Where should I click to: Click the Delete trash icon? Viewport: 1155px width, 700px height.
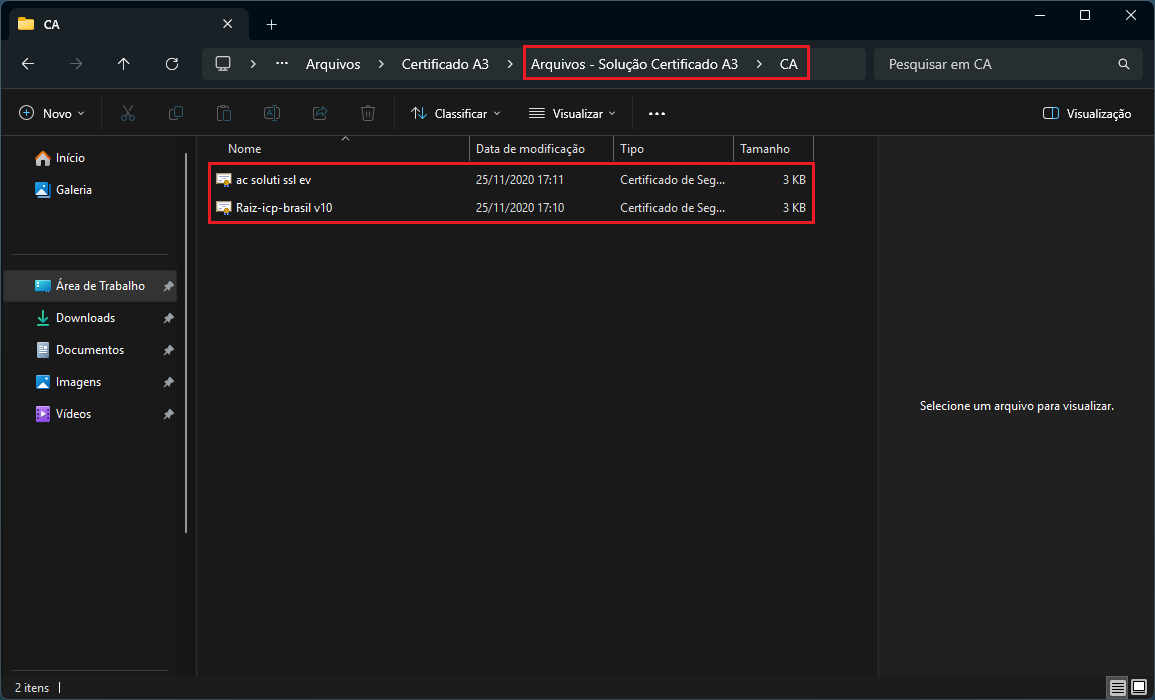point(368,114)
